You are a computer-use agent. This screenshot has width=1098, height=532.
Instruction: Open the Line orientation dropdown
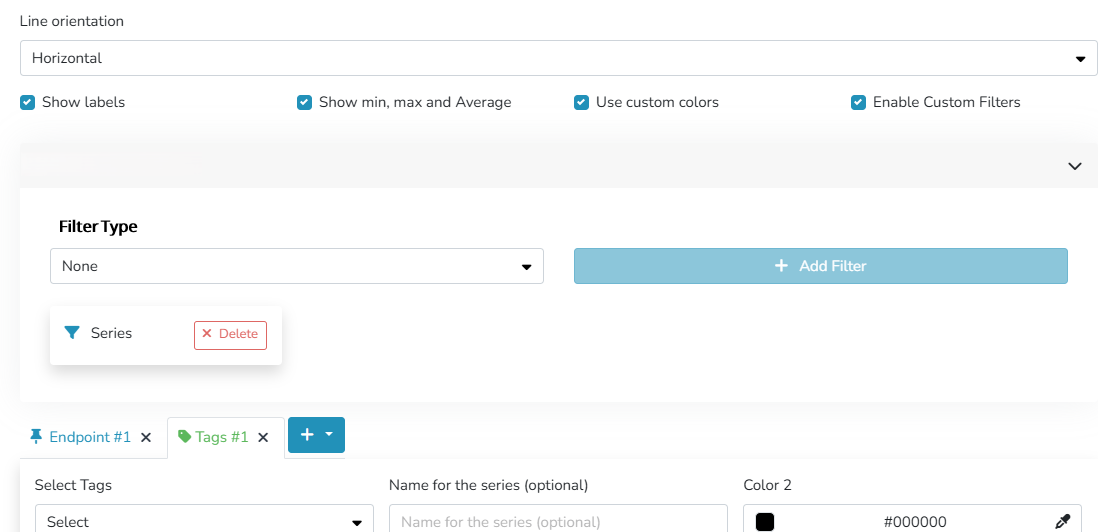[x=558, y=58]
